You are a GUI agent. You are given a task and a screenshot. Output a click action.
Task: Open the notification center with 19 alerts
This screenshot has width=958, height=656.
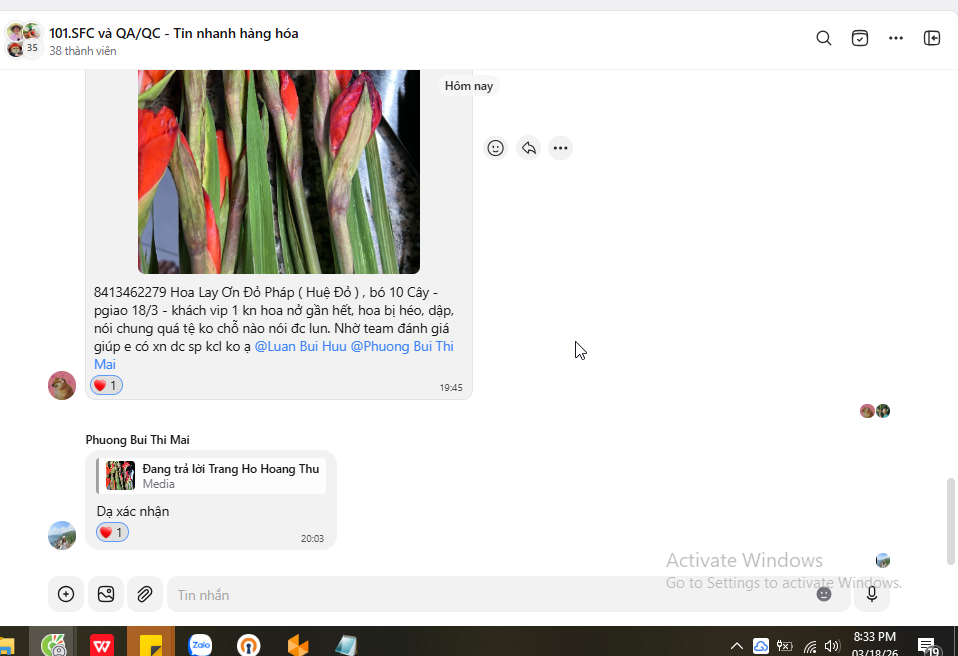click(928, 646)
